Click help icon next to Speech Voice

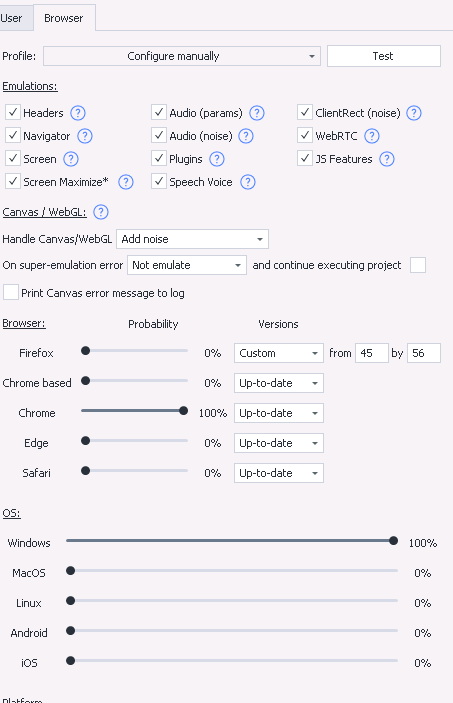[248, 182]
